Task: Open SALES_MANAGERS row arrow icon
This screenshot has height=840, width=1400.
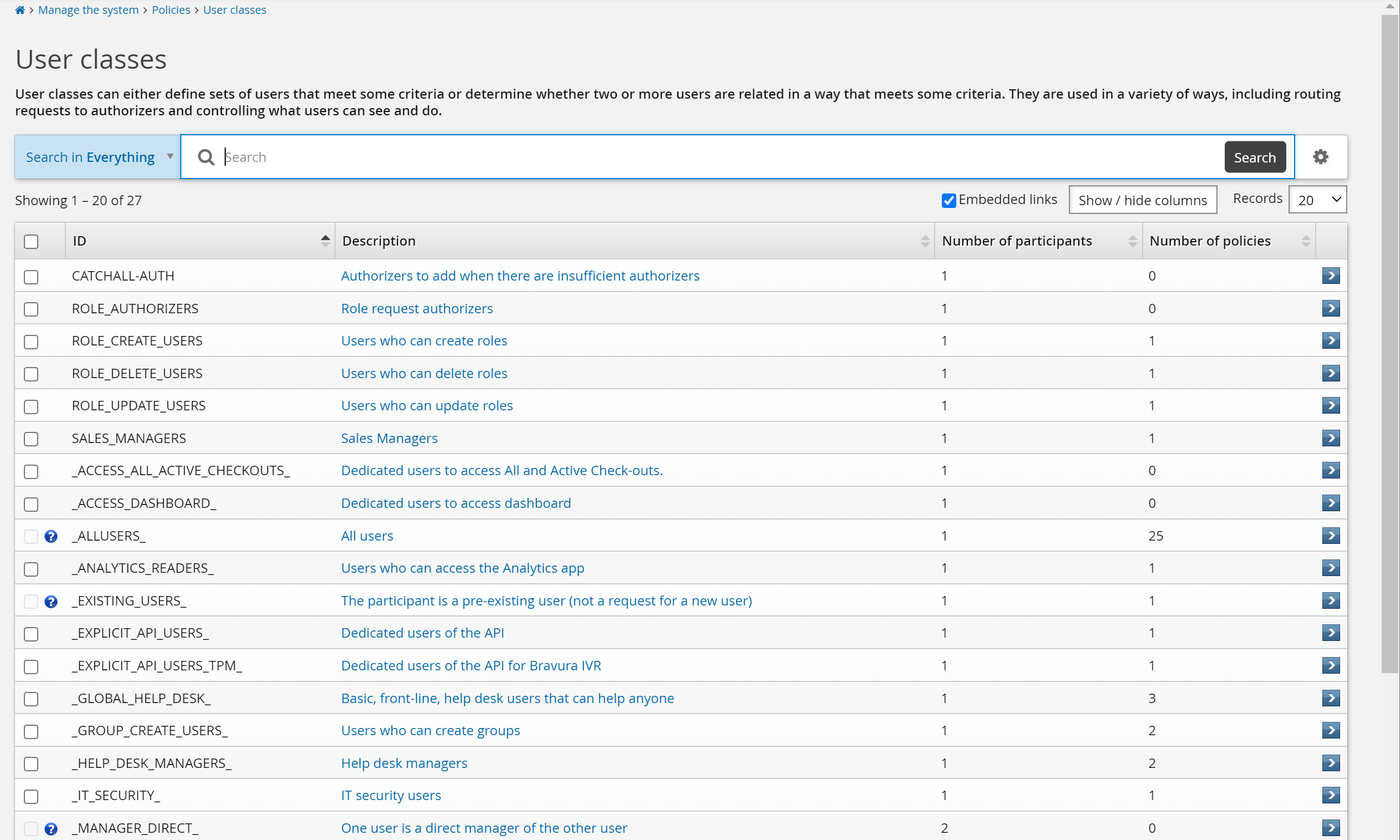Action: point(1330,438)
